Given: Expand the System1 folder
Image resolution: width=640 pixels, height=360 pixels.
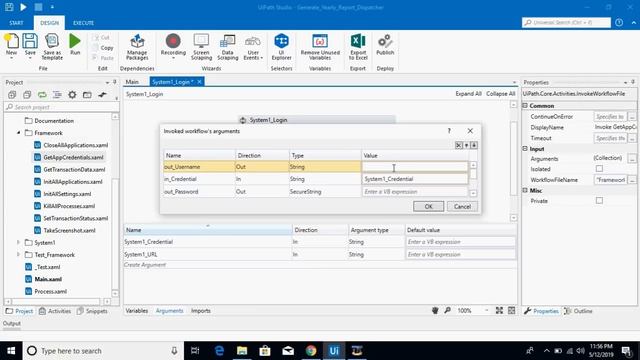Looking at the screenshot, I should coord(18,242).
